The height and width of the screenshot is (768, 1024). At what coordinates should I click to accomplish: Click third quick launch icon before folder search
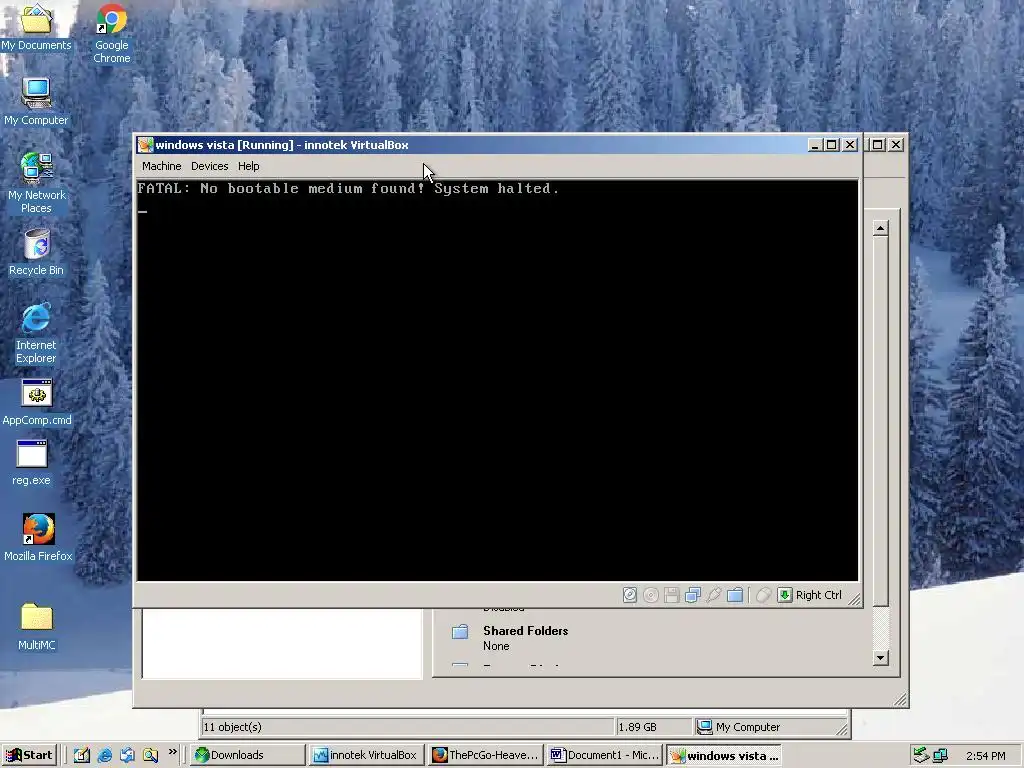pos(127,755)
